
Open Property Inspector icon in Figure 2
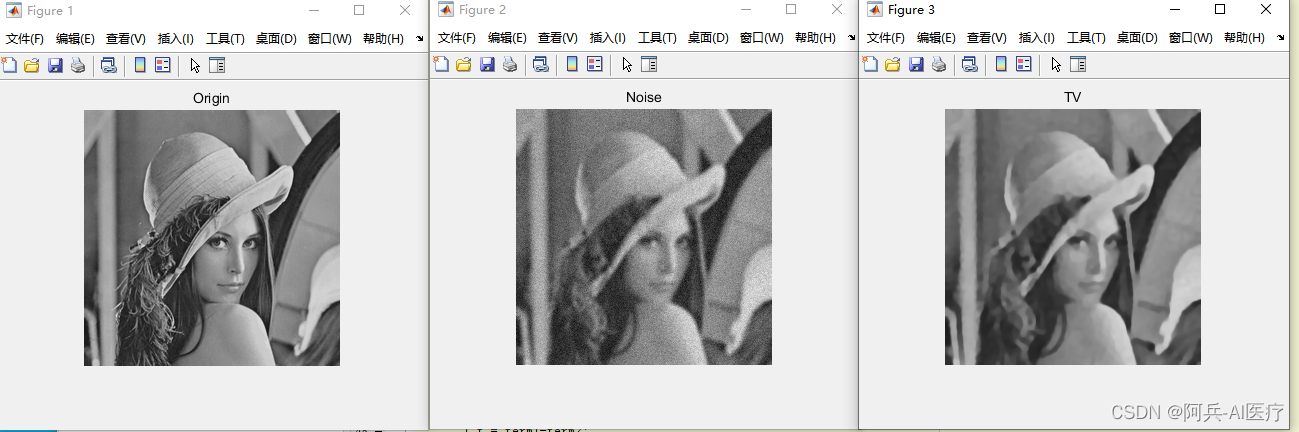[648, 65]
